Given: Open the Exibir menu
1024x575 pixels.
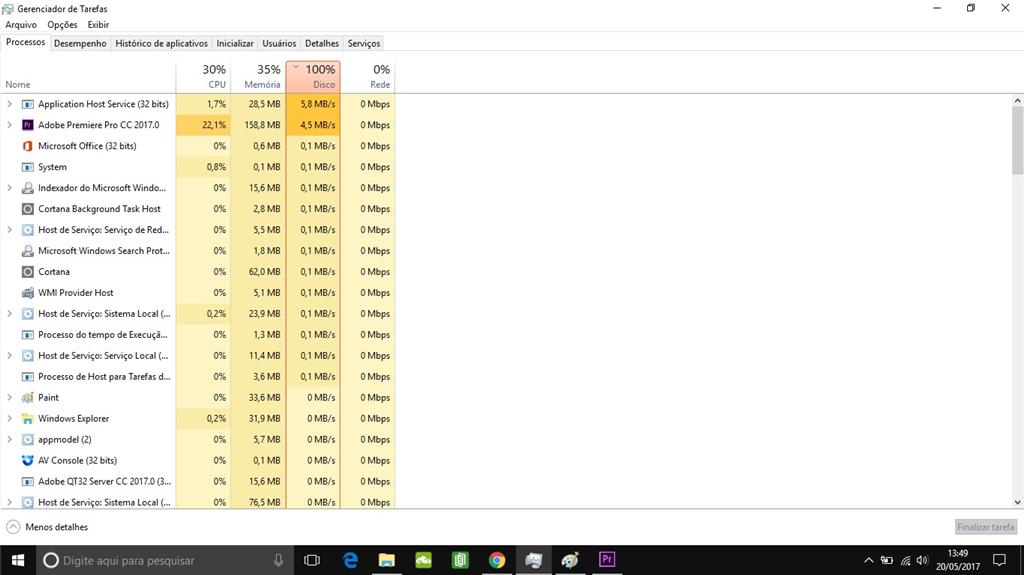Looking at the screenshot, I should [98, 25].
